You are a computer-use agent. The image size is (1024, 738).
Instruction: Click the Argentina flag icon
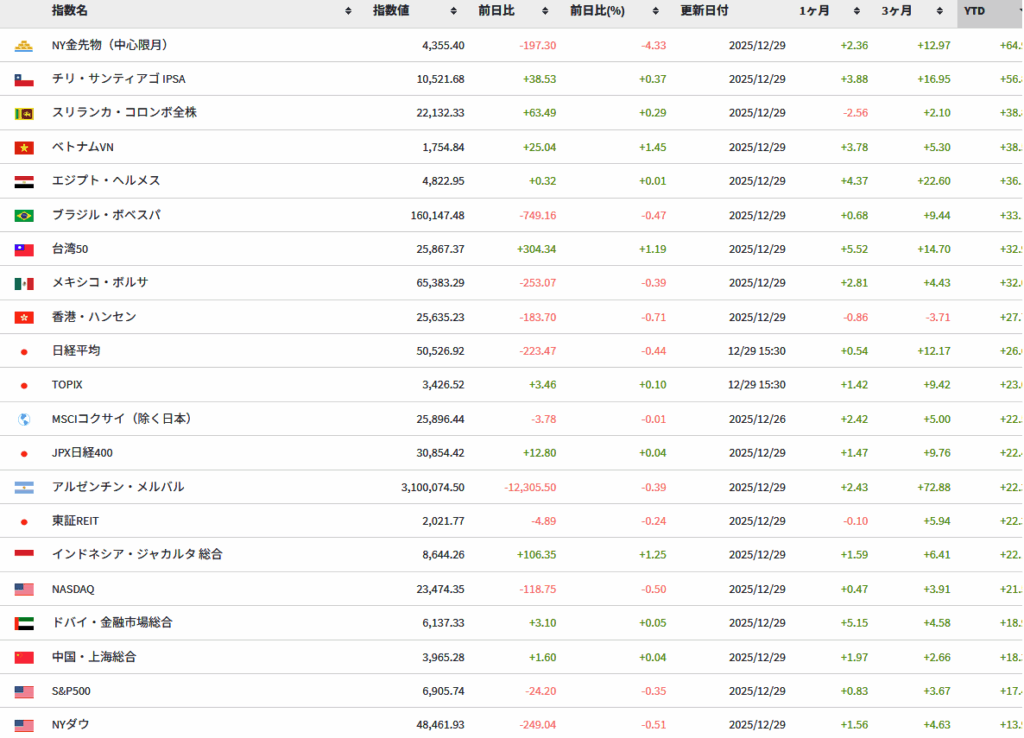[x=24, y=488]
